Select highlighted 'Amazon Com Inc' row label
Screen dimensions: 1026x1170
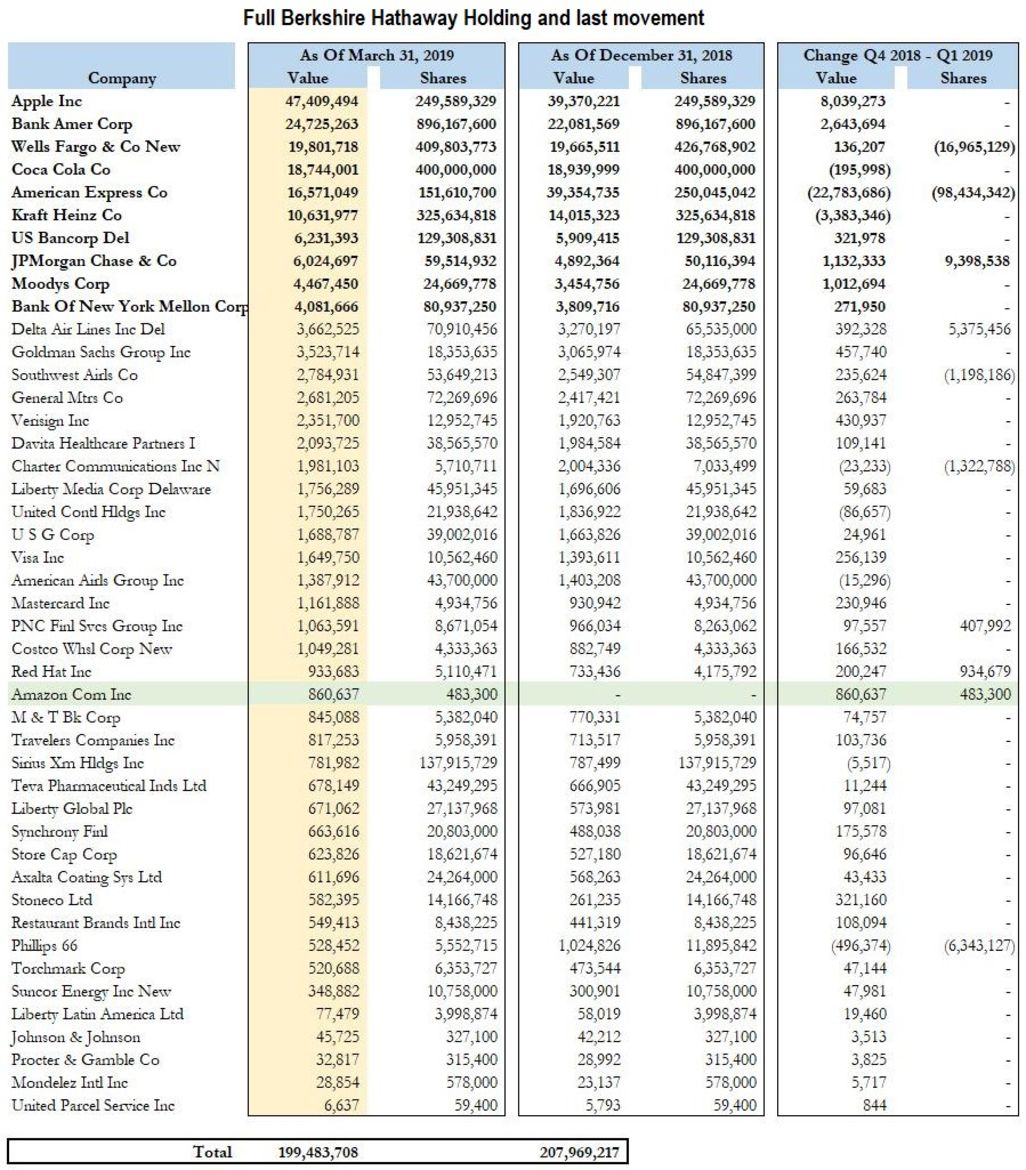coord(71,695)
